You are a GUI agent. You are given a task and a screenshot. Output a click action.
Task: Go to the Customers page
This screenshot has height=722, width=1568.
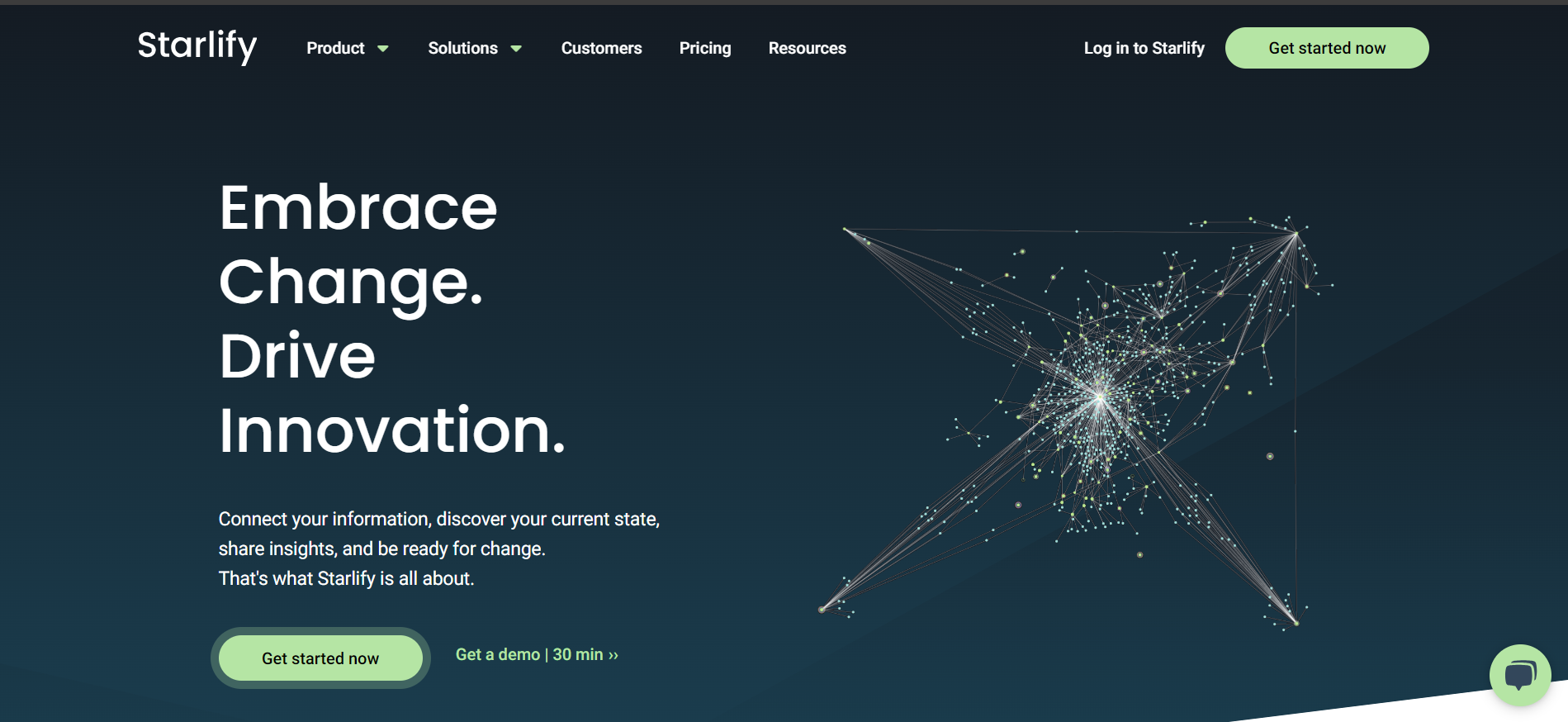(x=601, y=48)
